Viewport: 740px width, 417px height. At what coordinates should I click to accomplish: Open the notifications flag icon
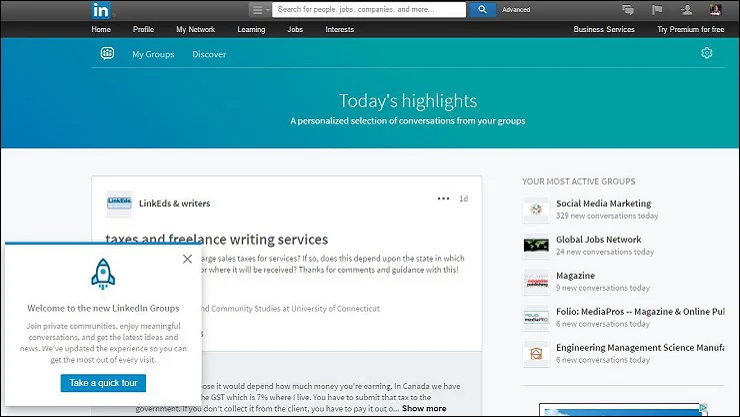[657, 9]
